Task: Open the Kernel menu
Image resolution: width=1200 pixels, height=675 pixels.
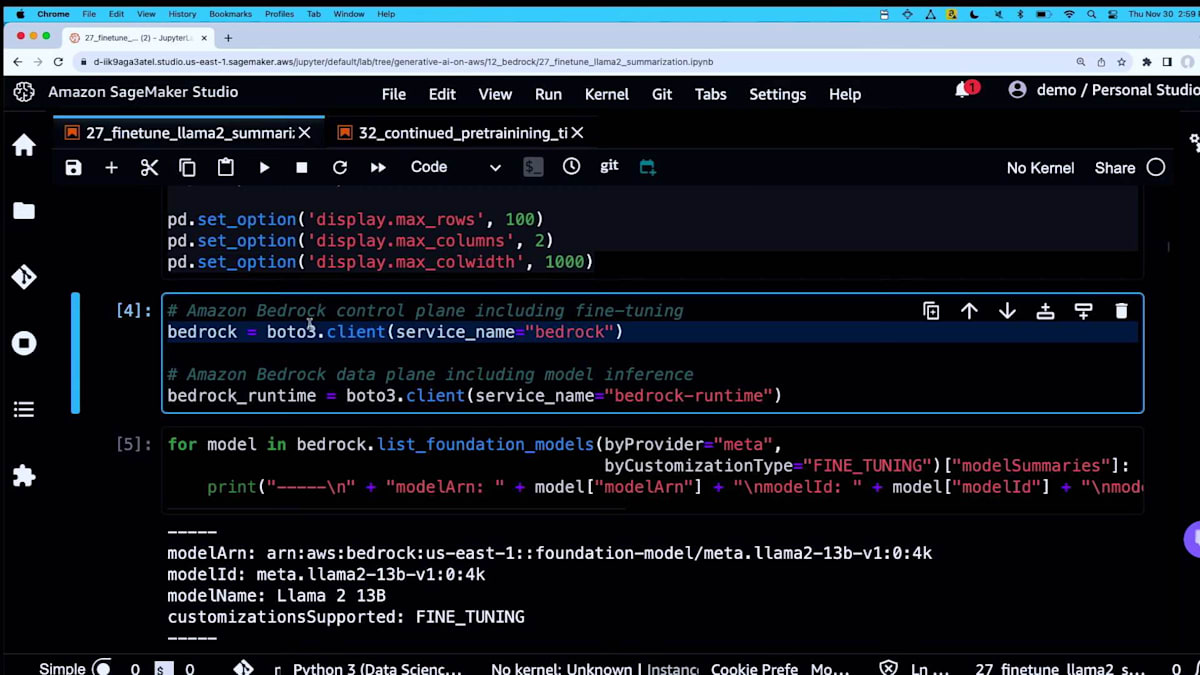Action: click(x=606, y=94)
